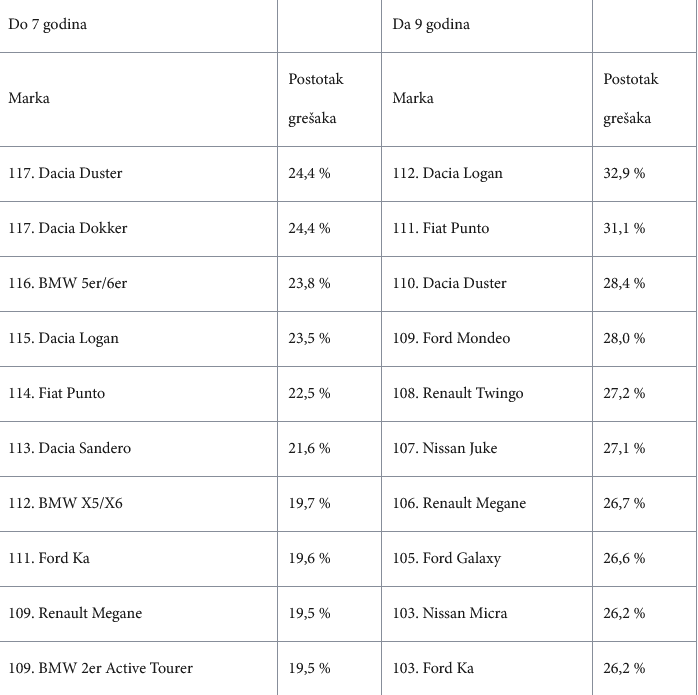This screenshot has height=695, width=698.
Task: Select the 28,0 % value for Ford Mondeo
Action: click(x=624, y=338)
